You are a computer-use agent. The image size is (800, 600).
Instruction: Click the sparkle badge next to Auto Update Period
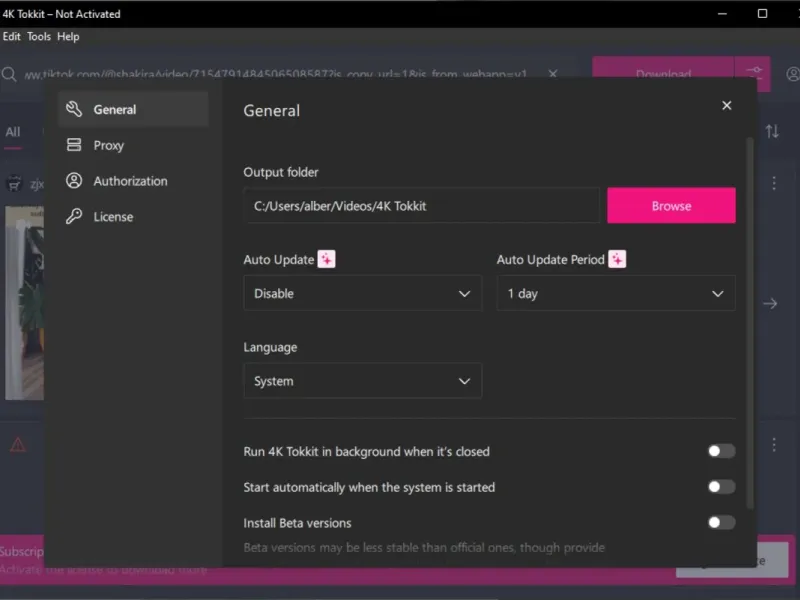click(617, 259)
